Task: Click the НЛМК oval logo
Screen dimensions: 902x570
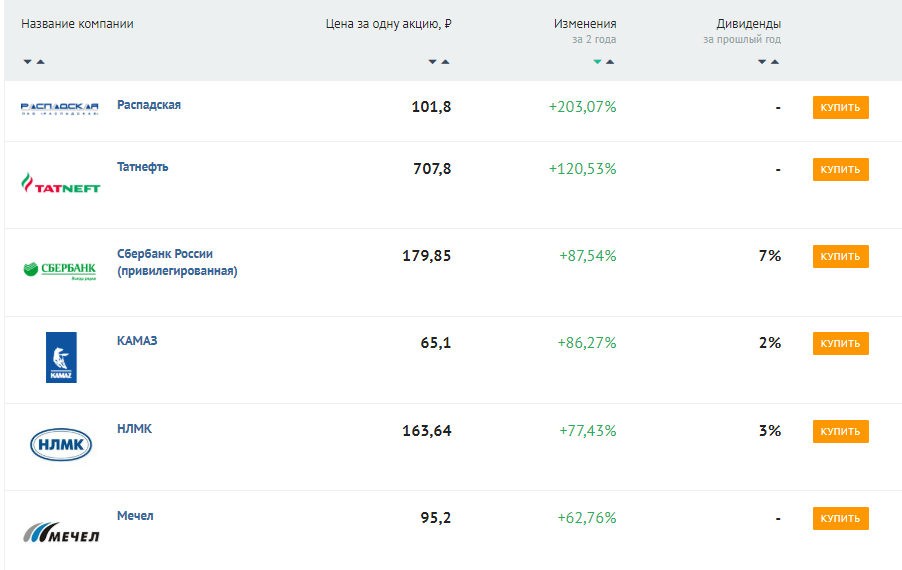Action: [x=60, y=444]
